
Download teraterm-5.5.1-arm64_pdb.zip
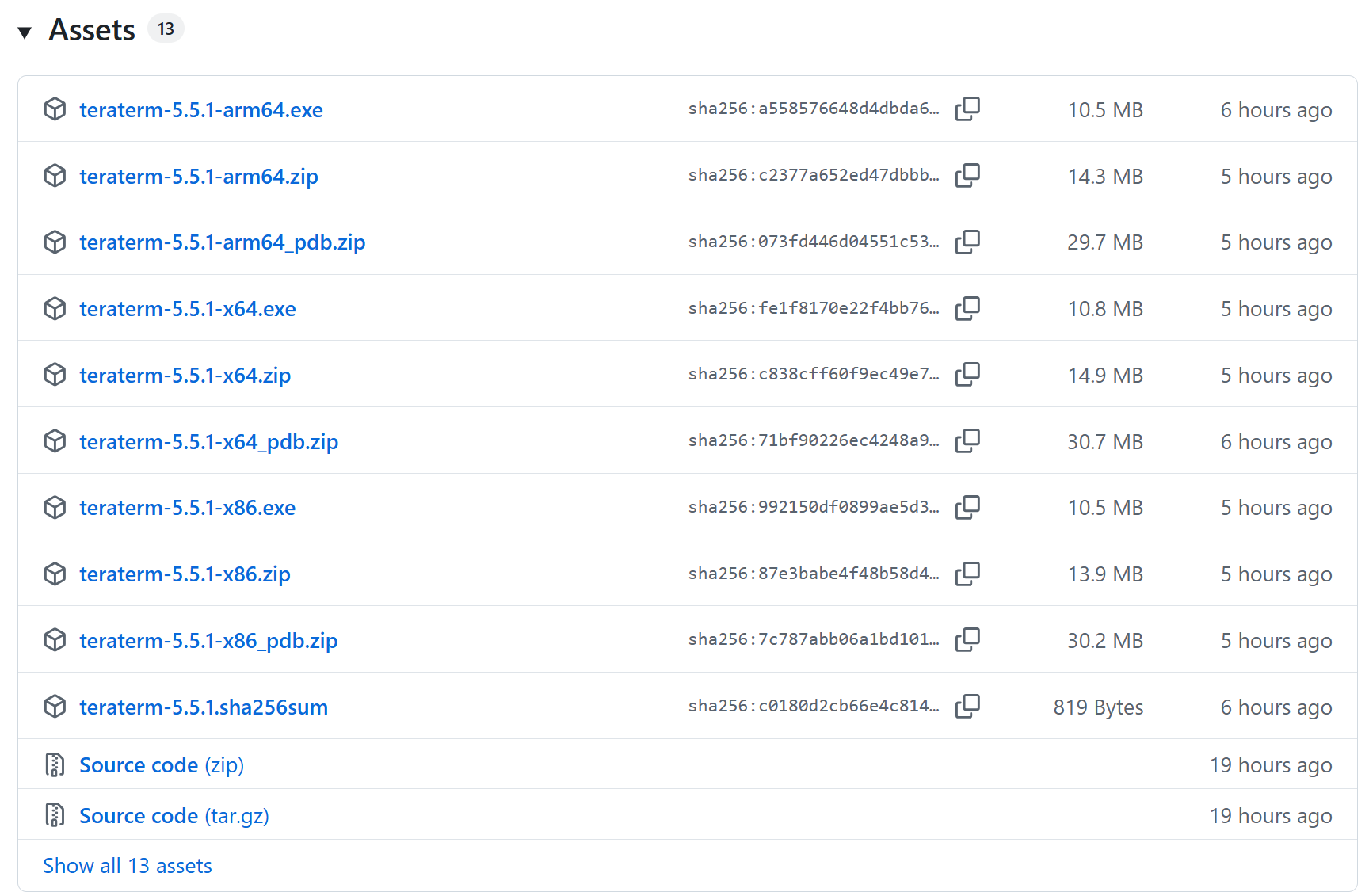point(223,242)
